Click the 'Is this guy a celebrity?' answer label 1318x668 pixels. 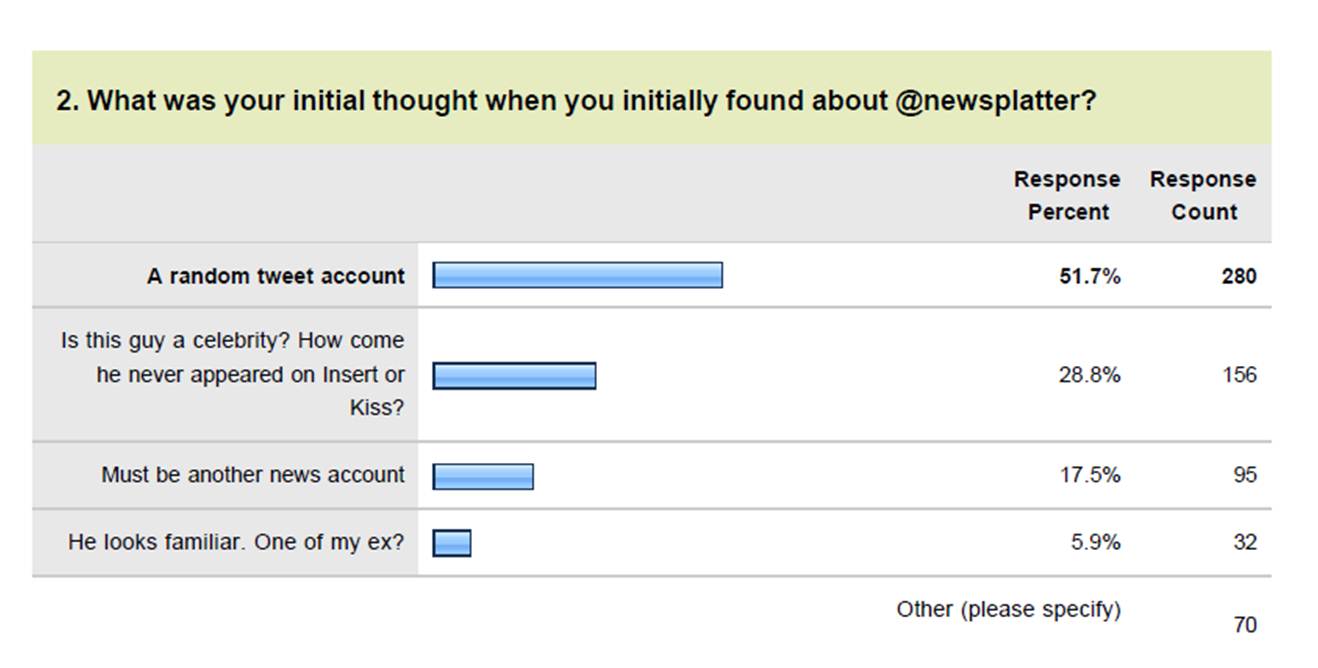232,374
